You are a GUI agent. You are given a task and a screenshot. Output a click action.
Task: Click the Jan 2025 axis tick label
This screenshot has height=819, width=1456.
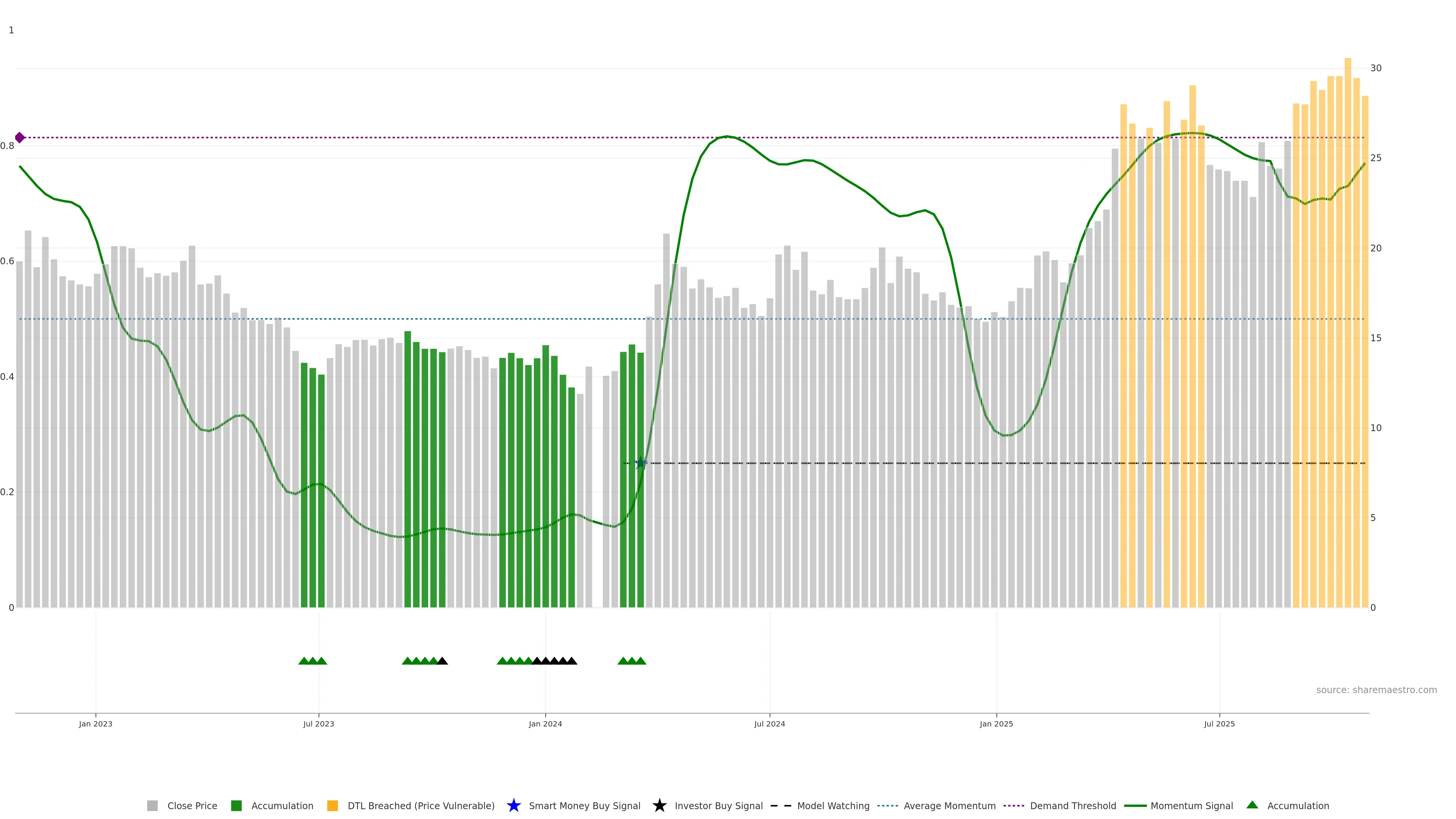(996, 723)
